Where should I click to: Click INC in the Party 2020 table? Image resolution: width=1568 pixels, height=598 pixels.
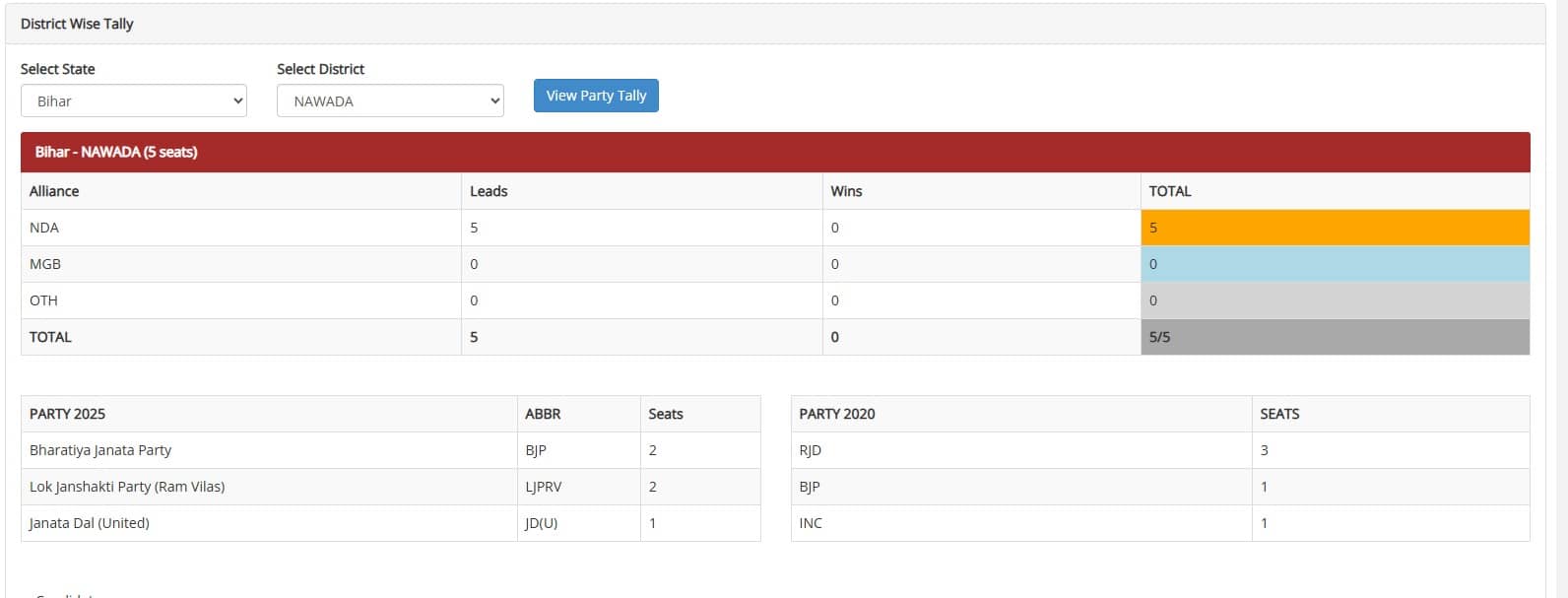(x=811, y=523)
